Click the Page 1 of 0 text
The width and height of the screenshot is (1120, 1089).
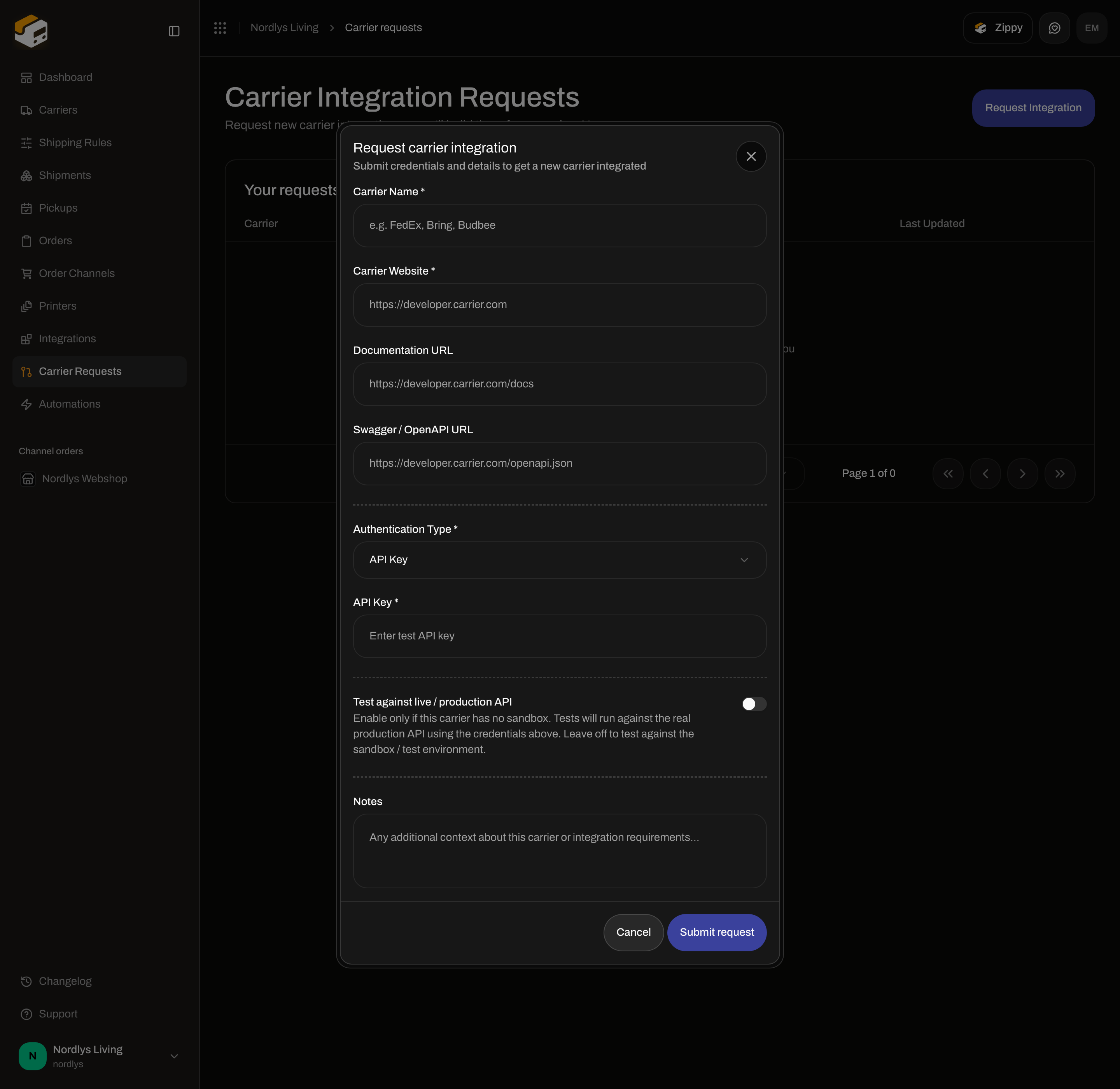tap(868, 473)
